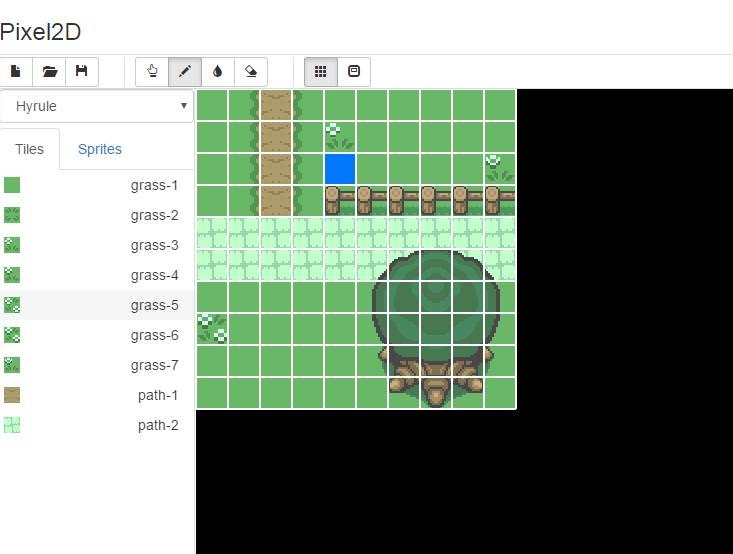Create a new map file
733x554 pixels.
tap(16, 72)
